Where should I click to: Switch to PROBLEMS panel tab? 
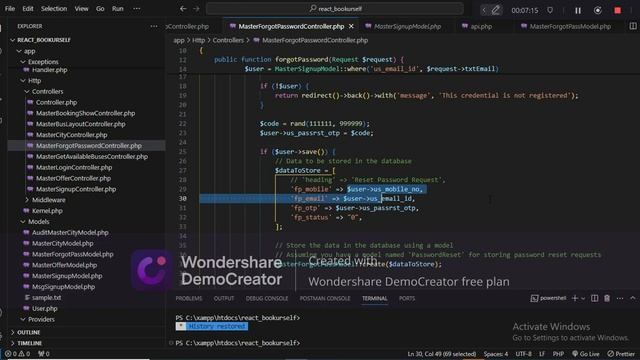pos(189,298)
